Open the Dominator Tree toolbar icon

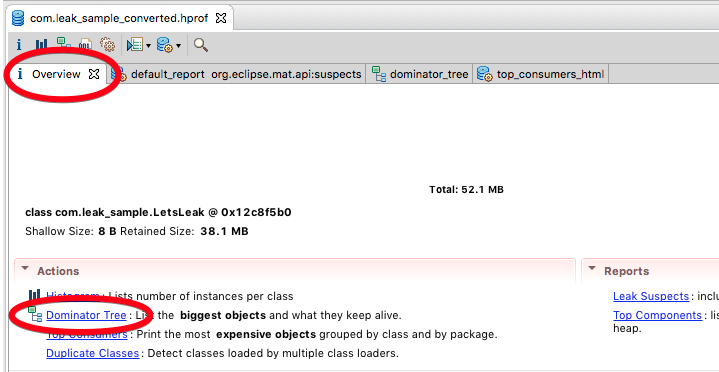(63, 44)
